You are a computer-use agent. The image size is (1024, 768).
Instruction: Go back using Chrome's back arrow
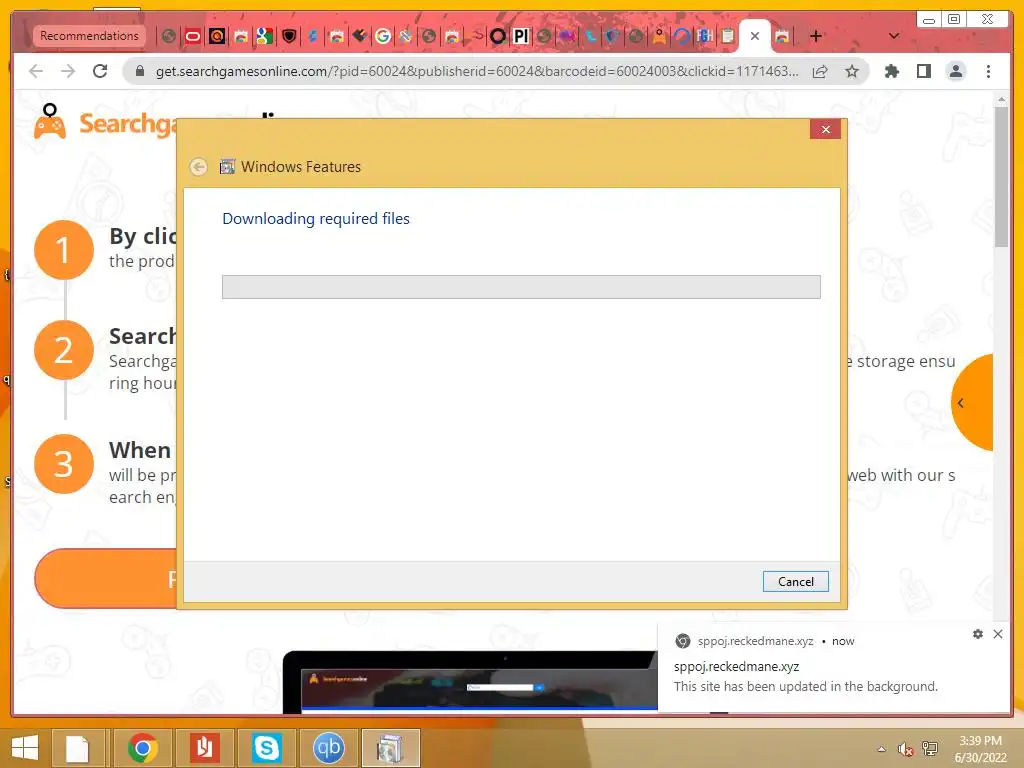[x=36, y=71]
